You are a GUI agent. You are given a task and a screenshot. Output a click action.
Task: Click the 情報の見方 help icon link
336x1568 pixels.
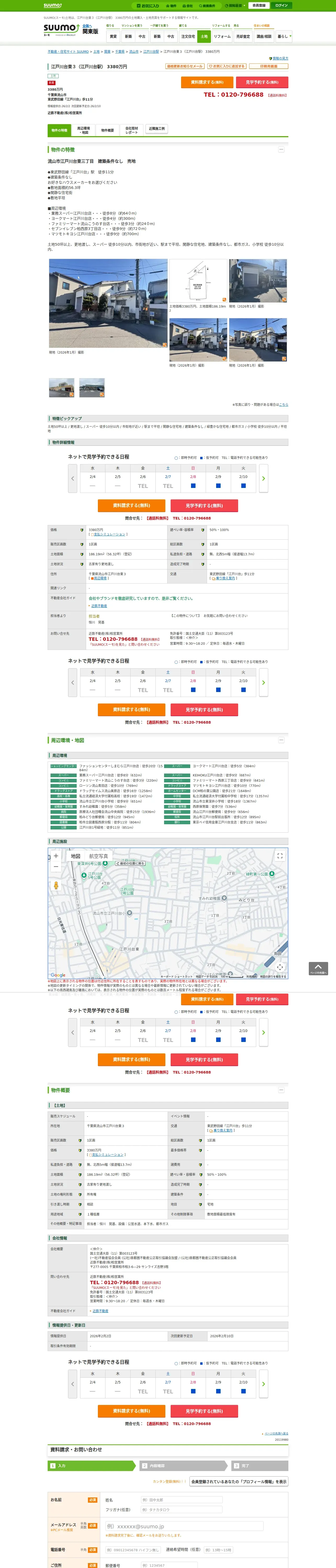pos(279,59)
